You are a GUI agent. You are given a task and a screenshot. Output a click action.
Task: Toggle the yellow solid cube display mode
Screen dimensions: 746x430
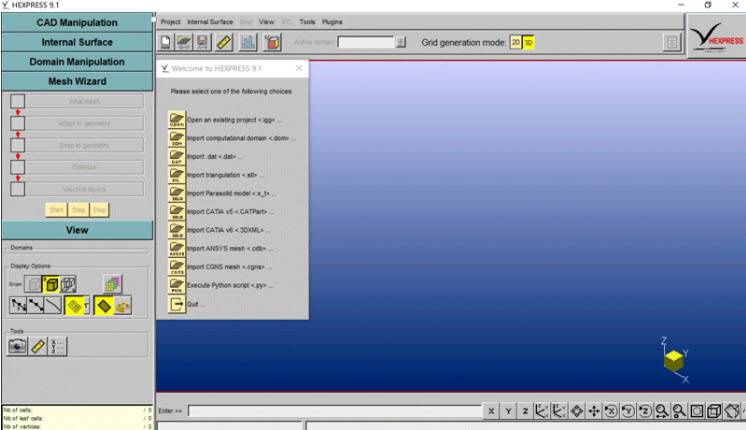point(51,284)
